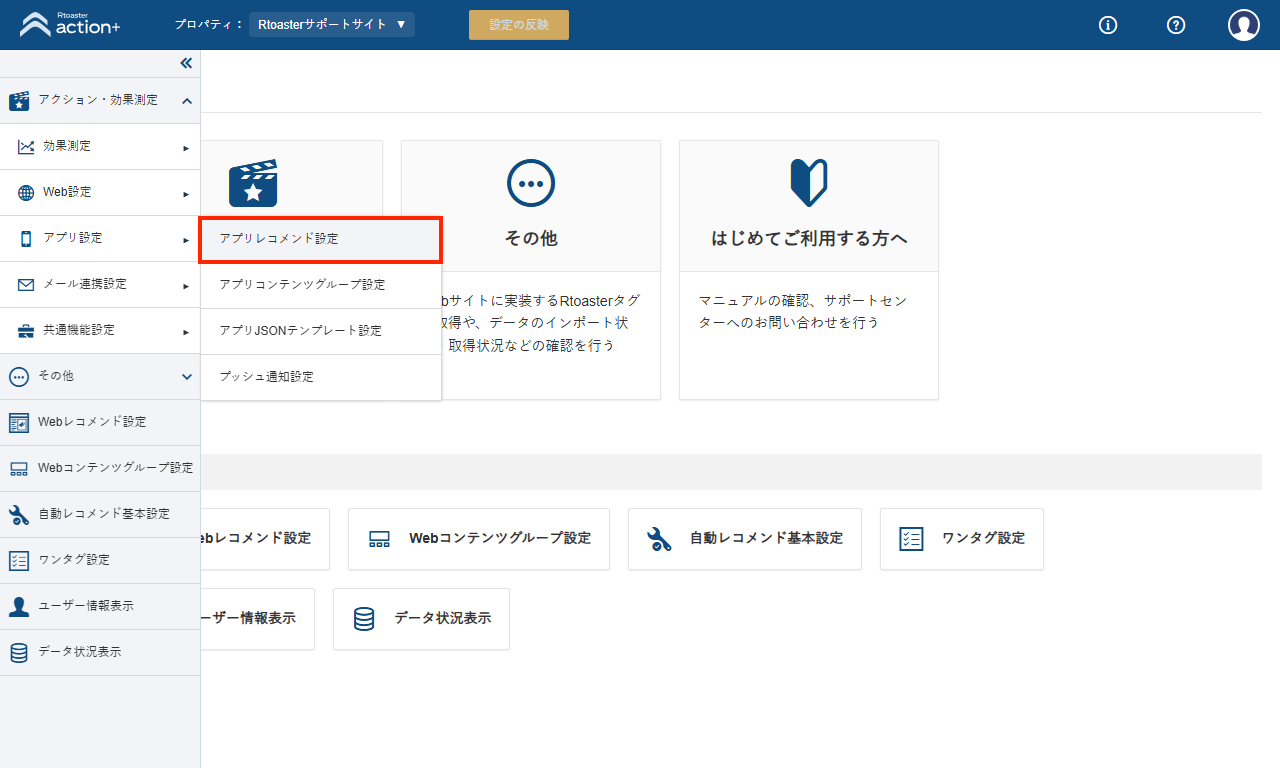Toggle sidebar その他 section chevron
The image size is (1280, 768).
[187, 377]
